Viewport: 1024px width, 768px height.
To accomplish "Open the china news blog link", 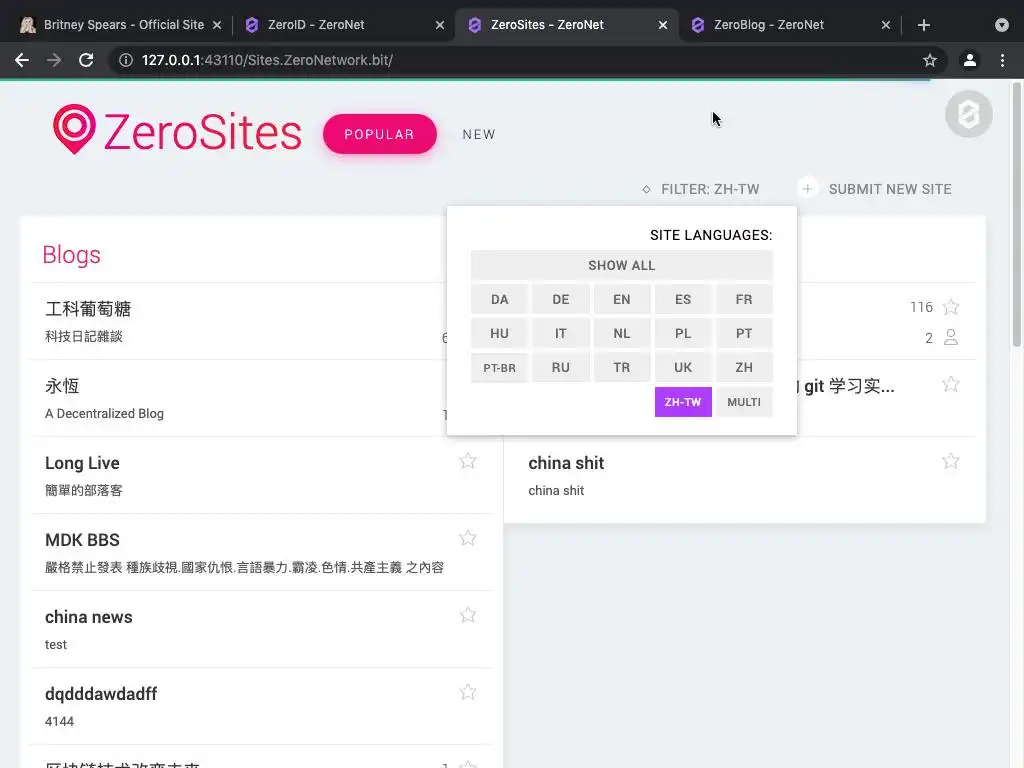I will click(x=89, y=617).
